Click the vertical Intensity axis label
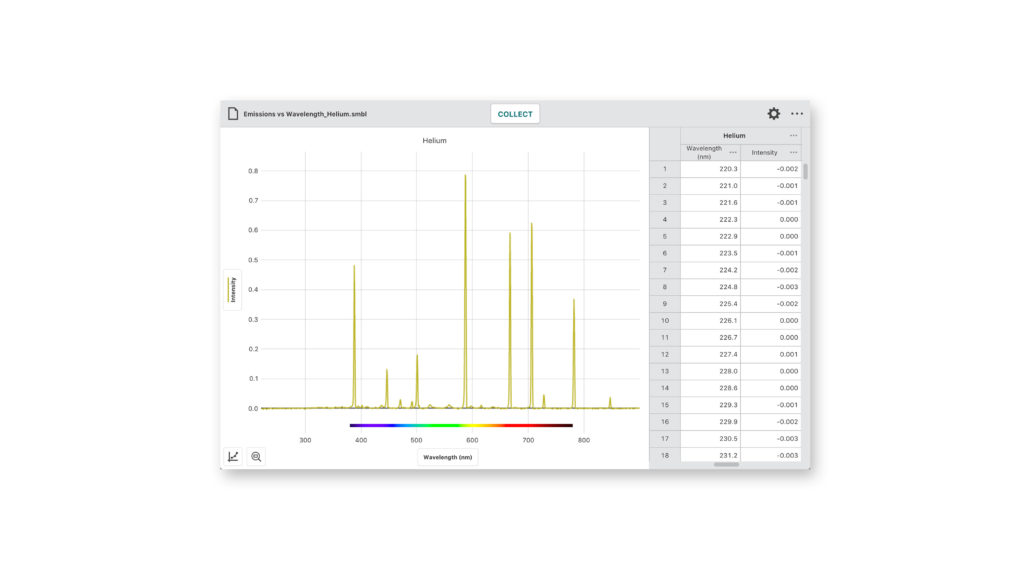The height and width of the screenshot is (576, 1024). [x=230, y=288]
